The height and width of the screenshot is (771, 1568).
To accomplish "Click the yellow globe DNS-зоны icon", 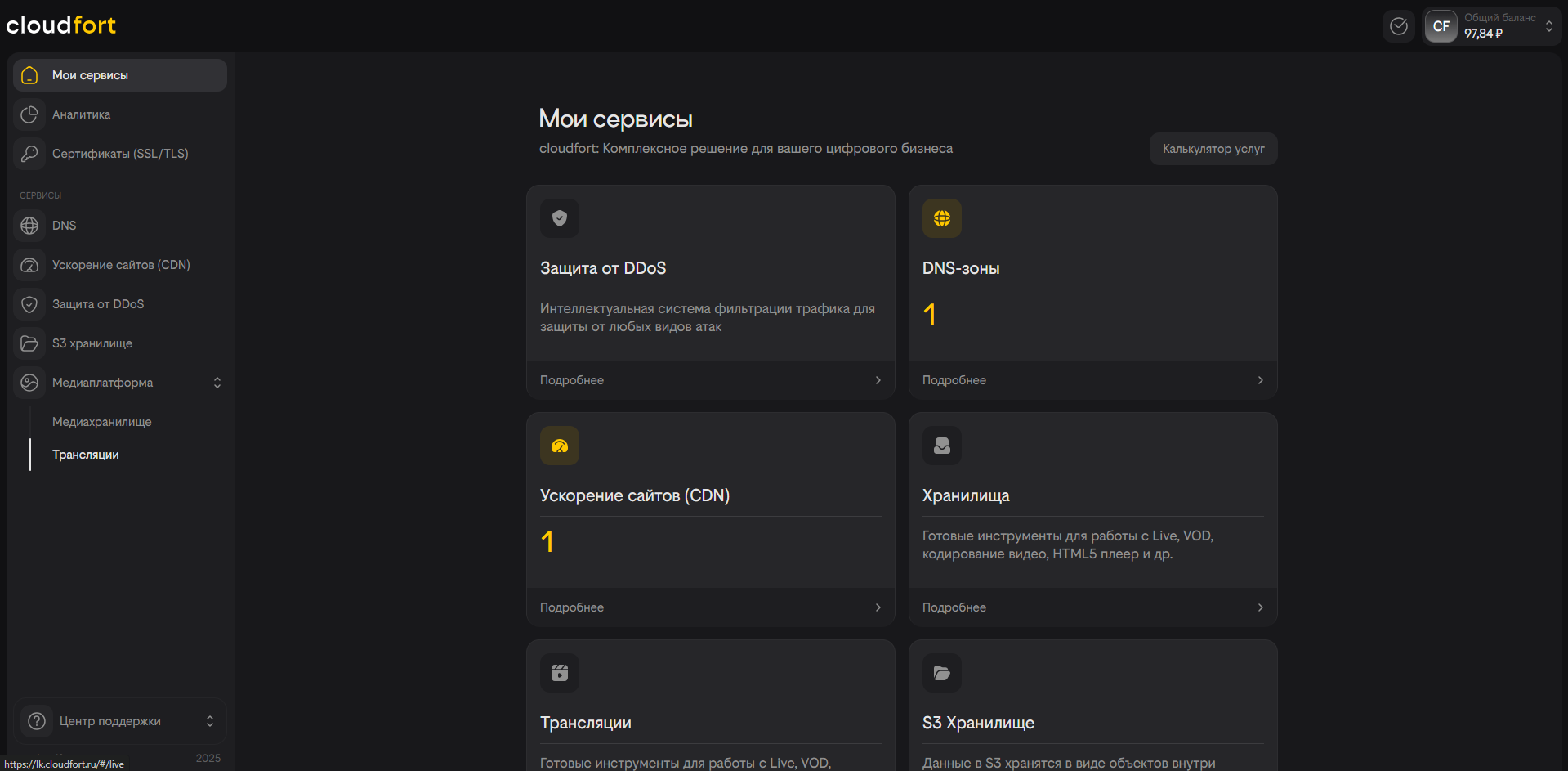I will [942, 218].
